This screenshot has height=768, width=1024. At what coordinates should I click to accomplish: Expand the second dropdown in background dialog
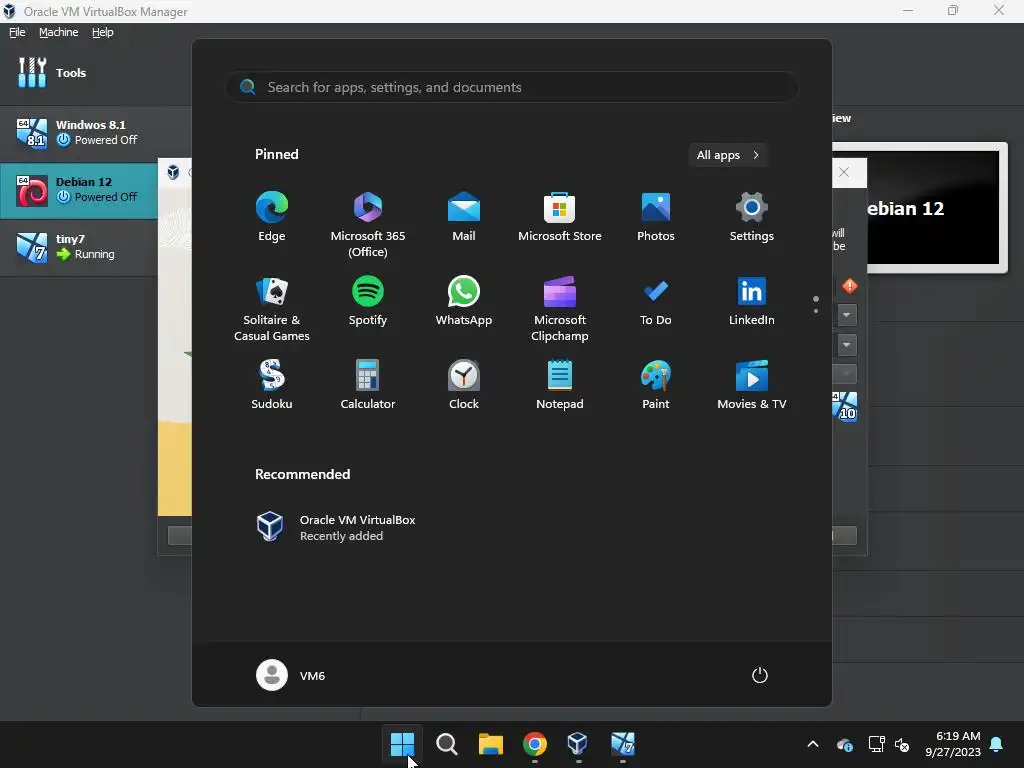(x=846, y=344)
